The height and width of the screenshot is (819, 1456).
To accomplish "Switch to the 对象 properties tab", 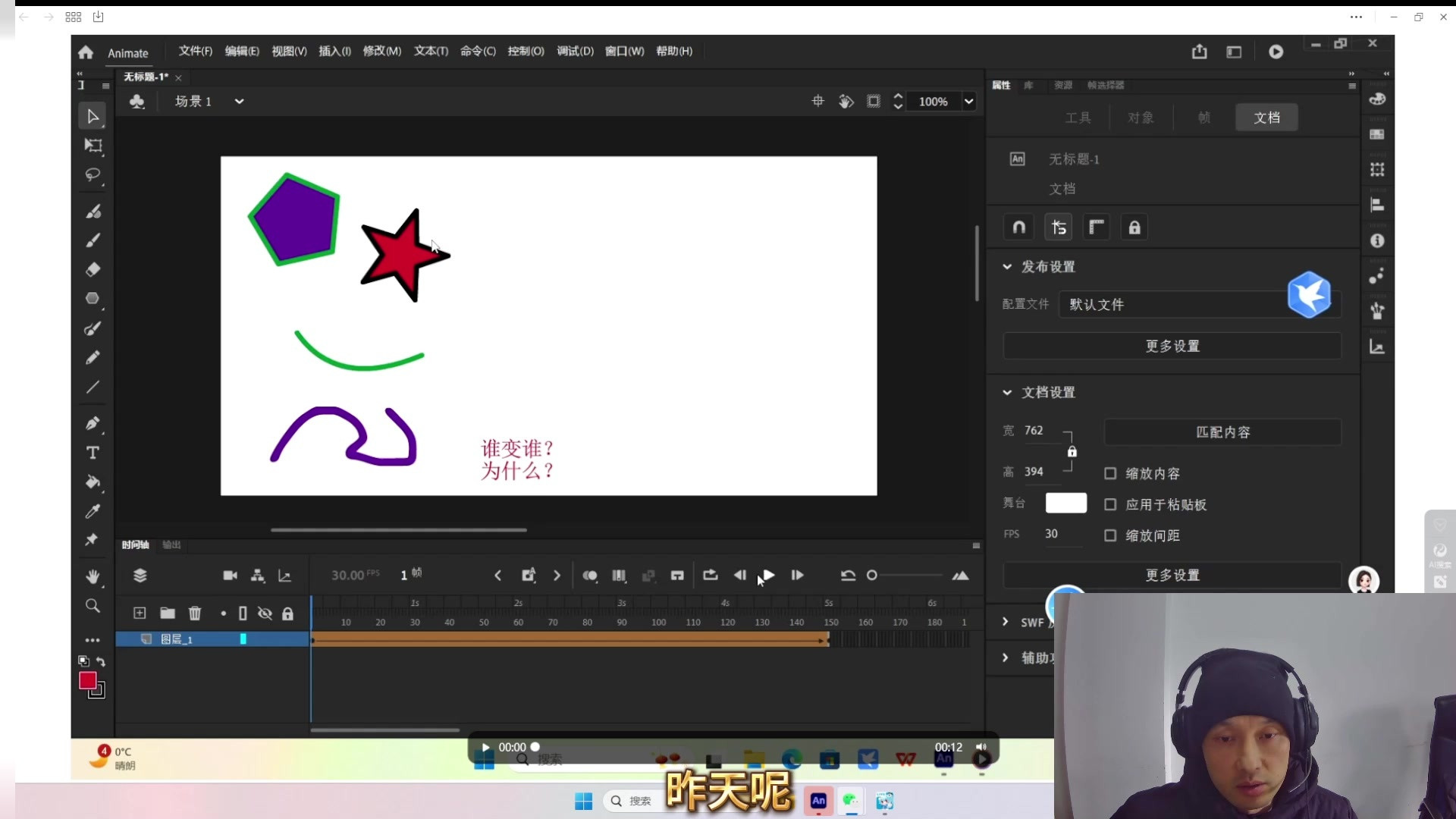I will [1141, 118].
